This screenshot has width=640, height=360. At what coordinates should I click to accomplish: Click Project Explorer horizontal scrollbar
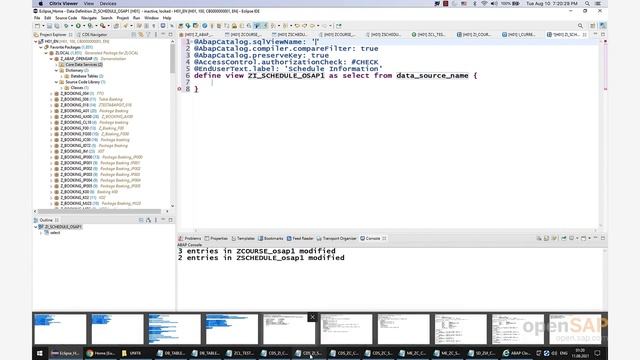coord(100,211)
